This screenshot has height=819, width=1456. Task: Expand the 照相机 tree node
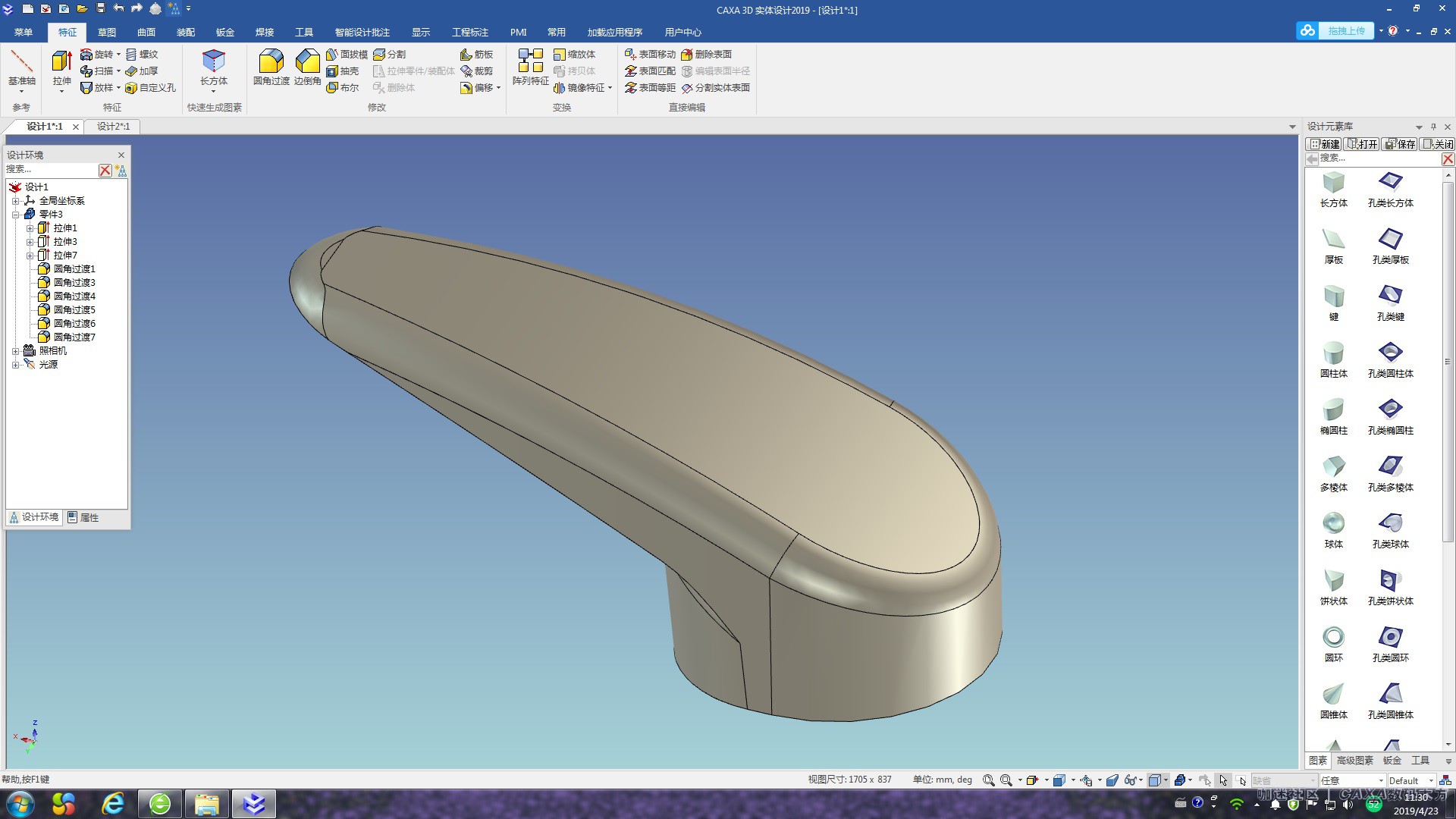click(15, 351)
